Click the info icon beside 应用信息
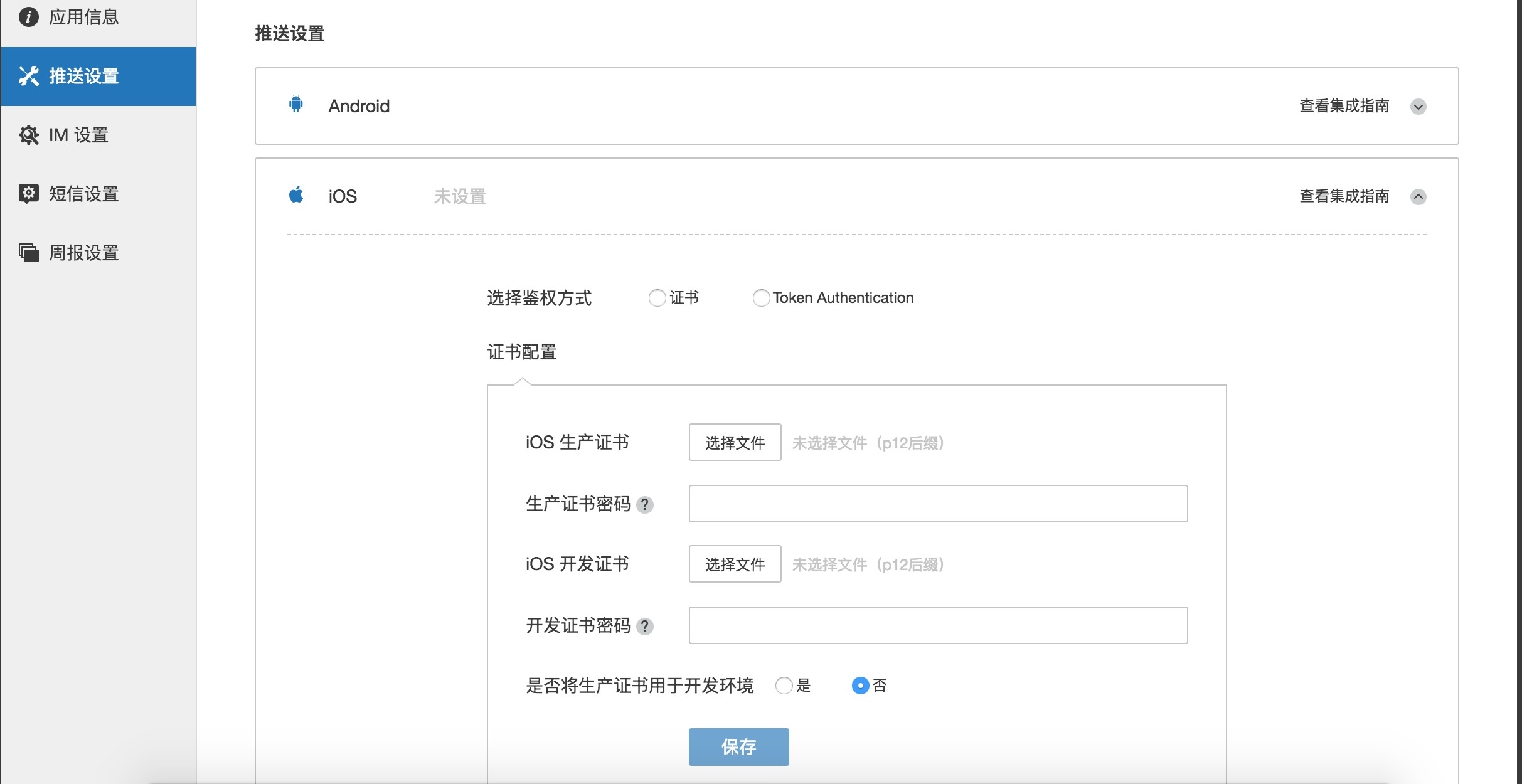This screenshot has width=1522, height=784. [28, 17]
